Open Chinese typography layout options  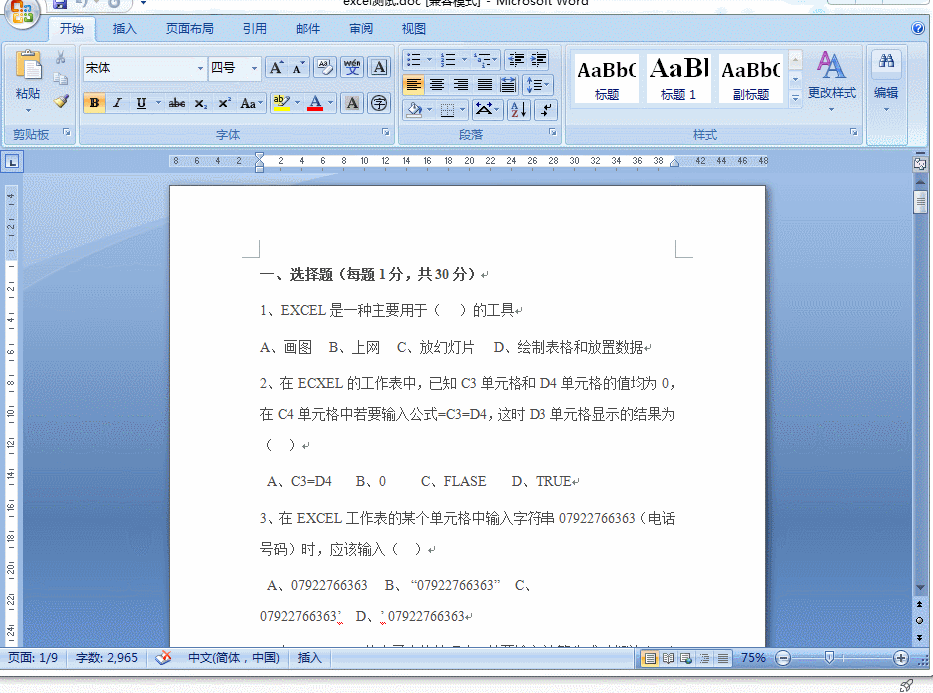point(487,109)
